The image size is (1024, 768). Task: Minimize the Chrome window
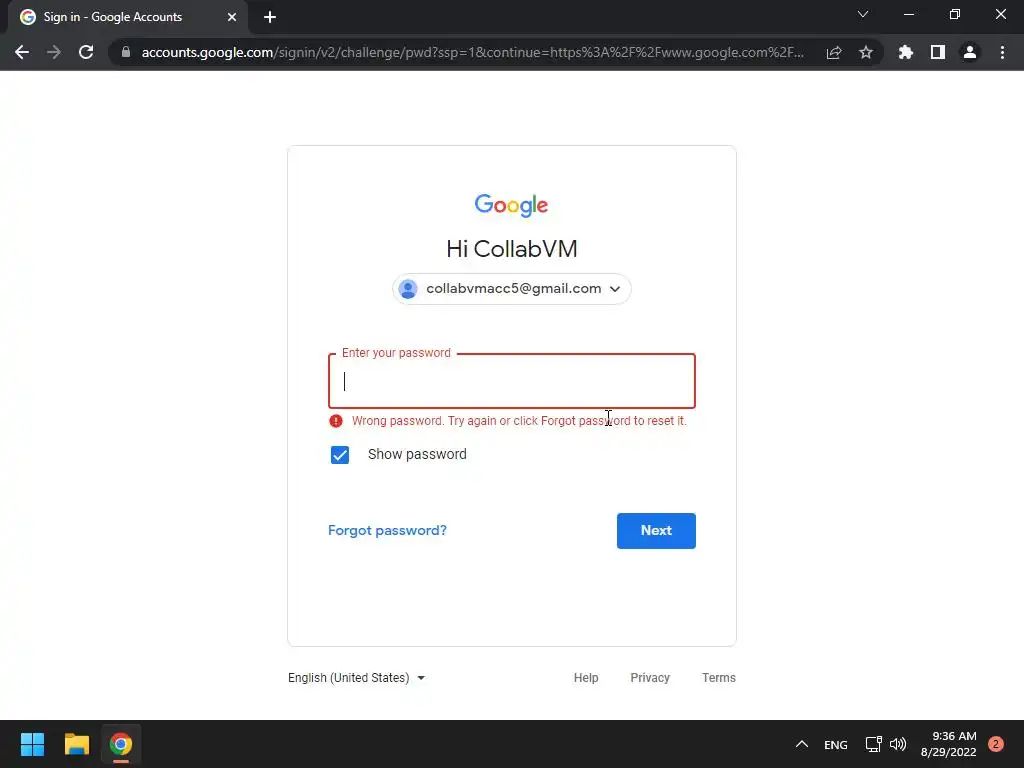pyautogui.click(x=908, y=14)
